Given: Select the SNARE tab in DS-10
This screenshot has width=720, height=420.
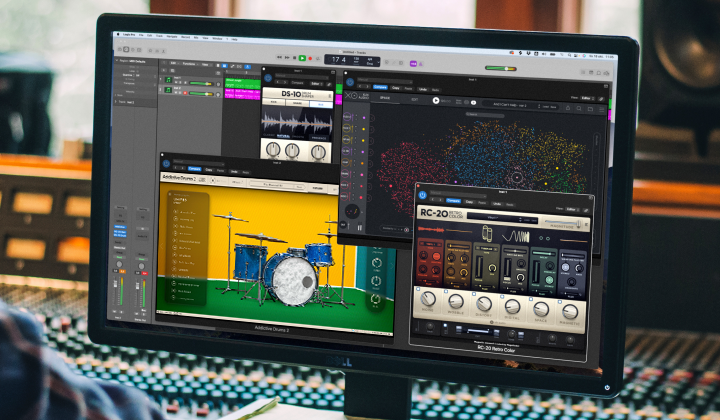Looking at the screenshot, I should tap(297, 103).
